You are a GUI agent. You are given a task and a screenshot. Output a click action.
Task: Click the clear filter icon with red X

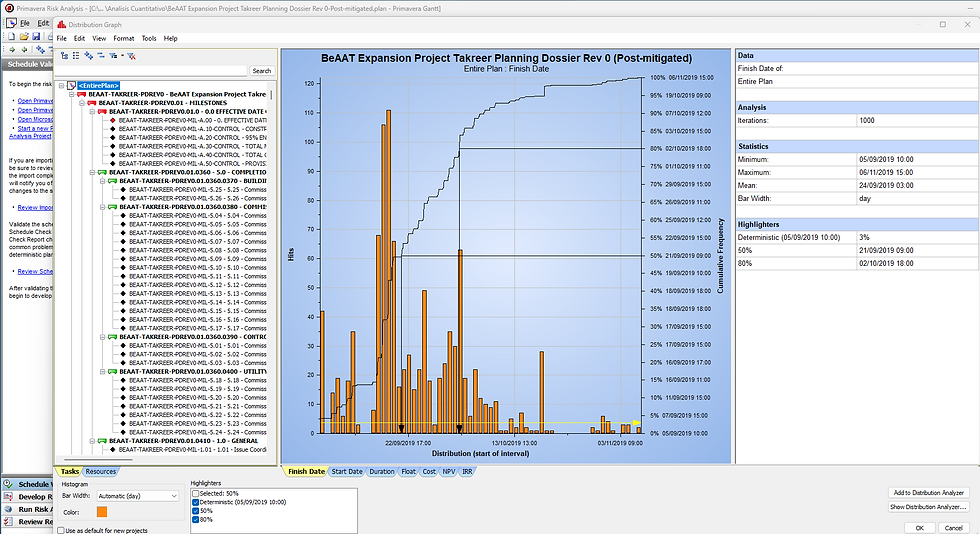[131, 56]
